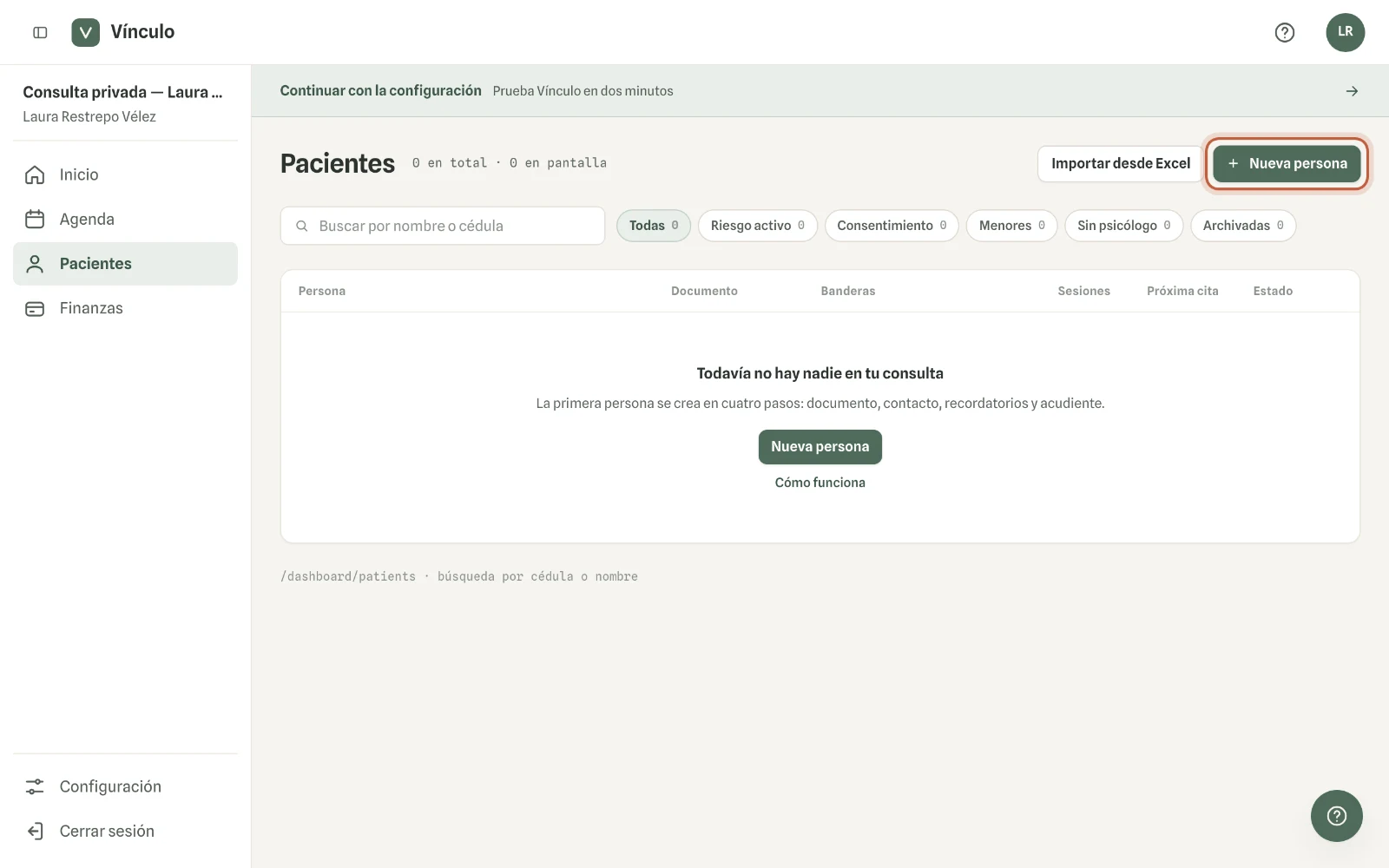
Task: Focus the Buscar por nombre o cédula field
Action: tap(443, 226)
